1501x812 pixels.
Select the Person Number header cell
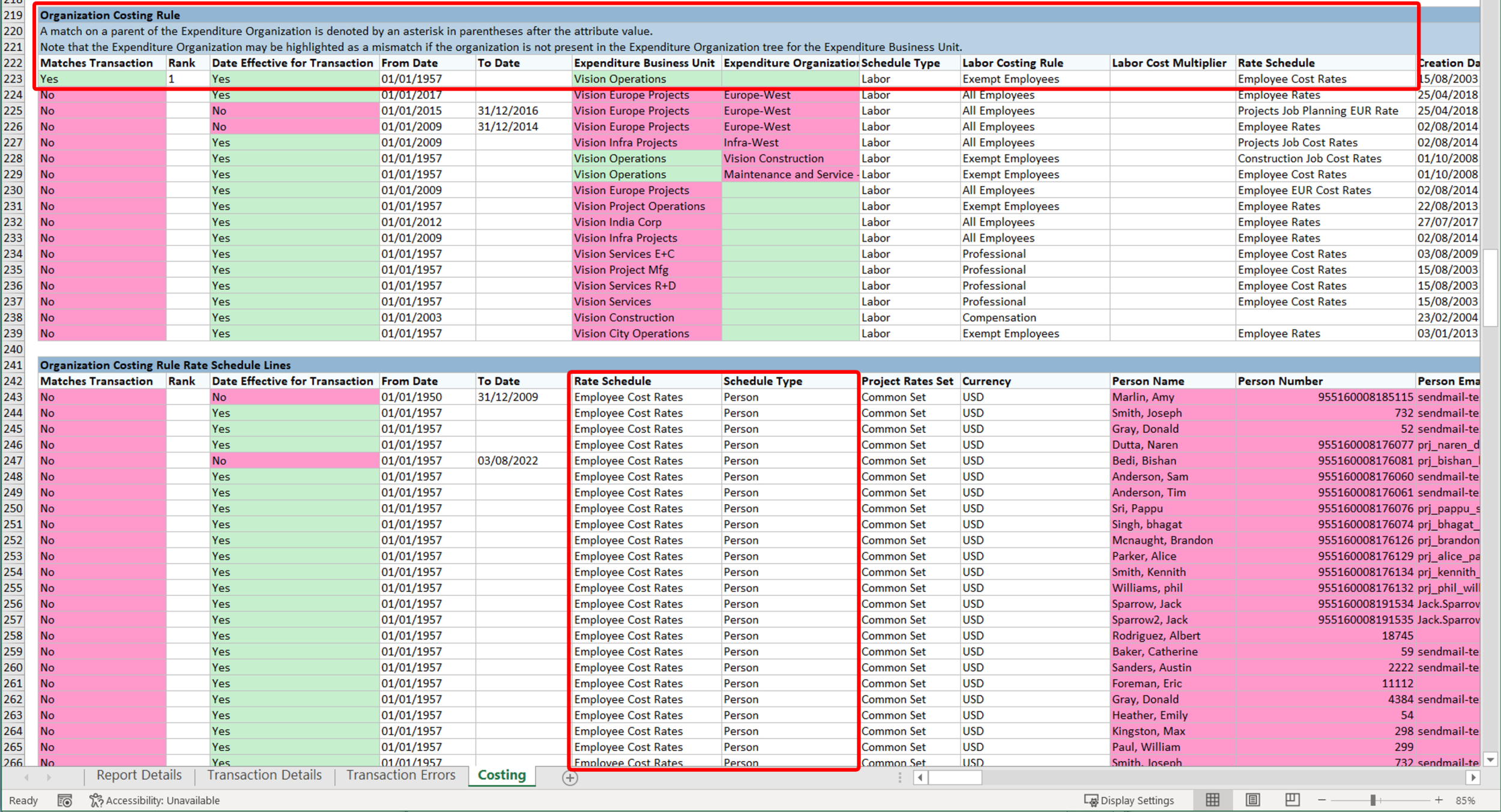[1325, 381]
